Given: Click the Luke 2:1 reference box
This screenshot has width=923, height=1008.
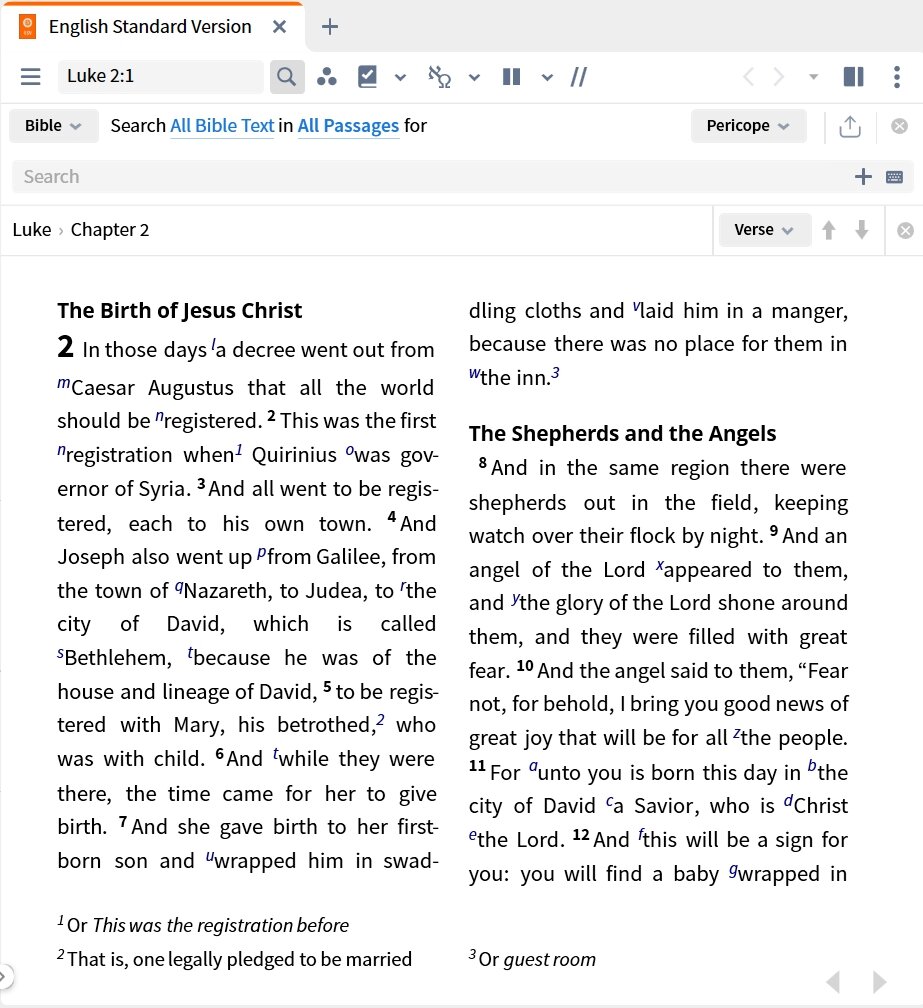Looking at the screenshot, I should [161, 76].
